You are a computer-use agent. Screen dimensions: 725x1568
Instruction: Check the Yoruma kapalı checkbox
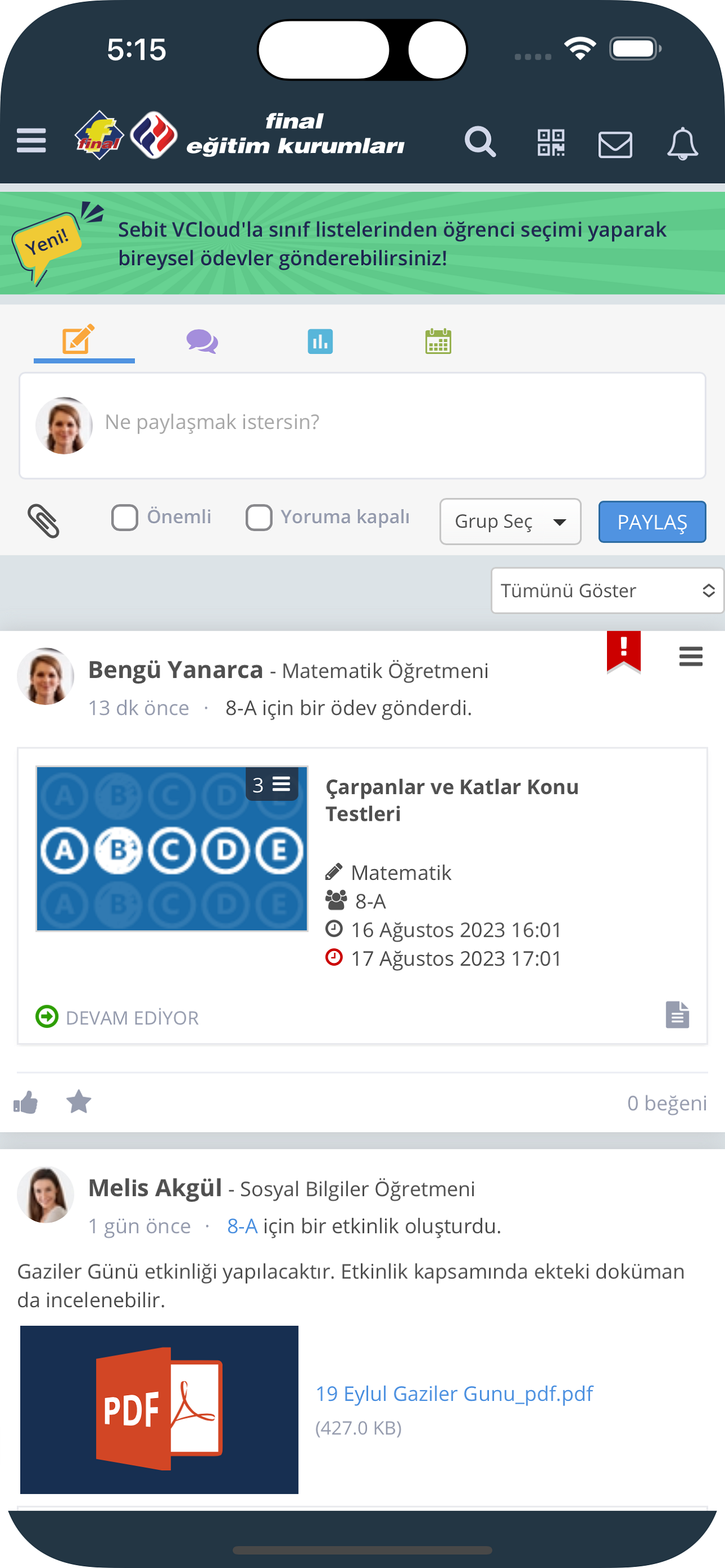[x=259, y=518]
